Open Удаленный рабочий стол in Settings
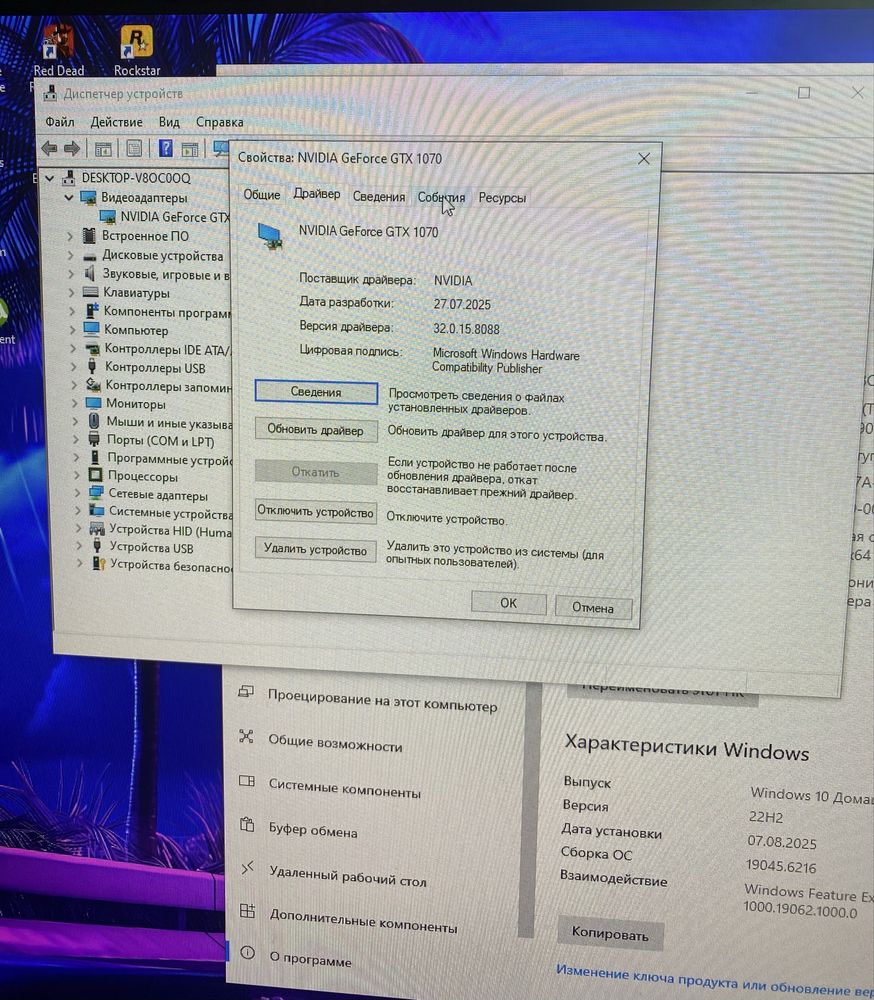 click(348, 876)
